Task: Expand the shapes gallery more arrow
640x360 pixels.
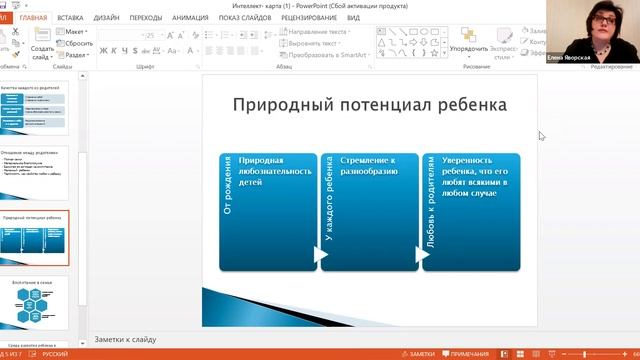Action: pyautogui.click(x=444, y=53)
